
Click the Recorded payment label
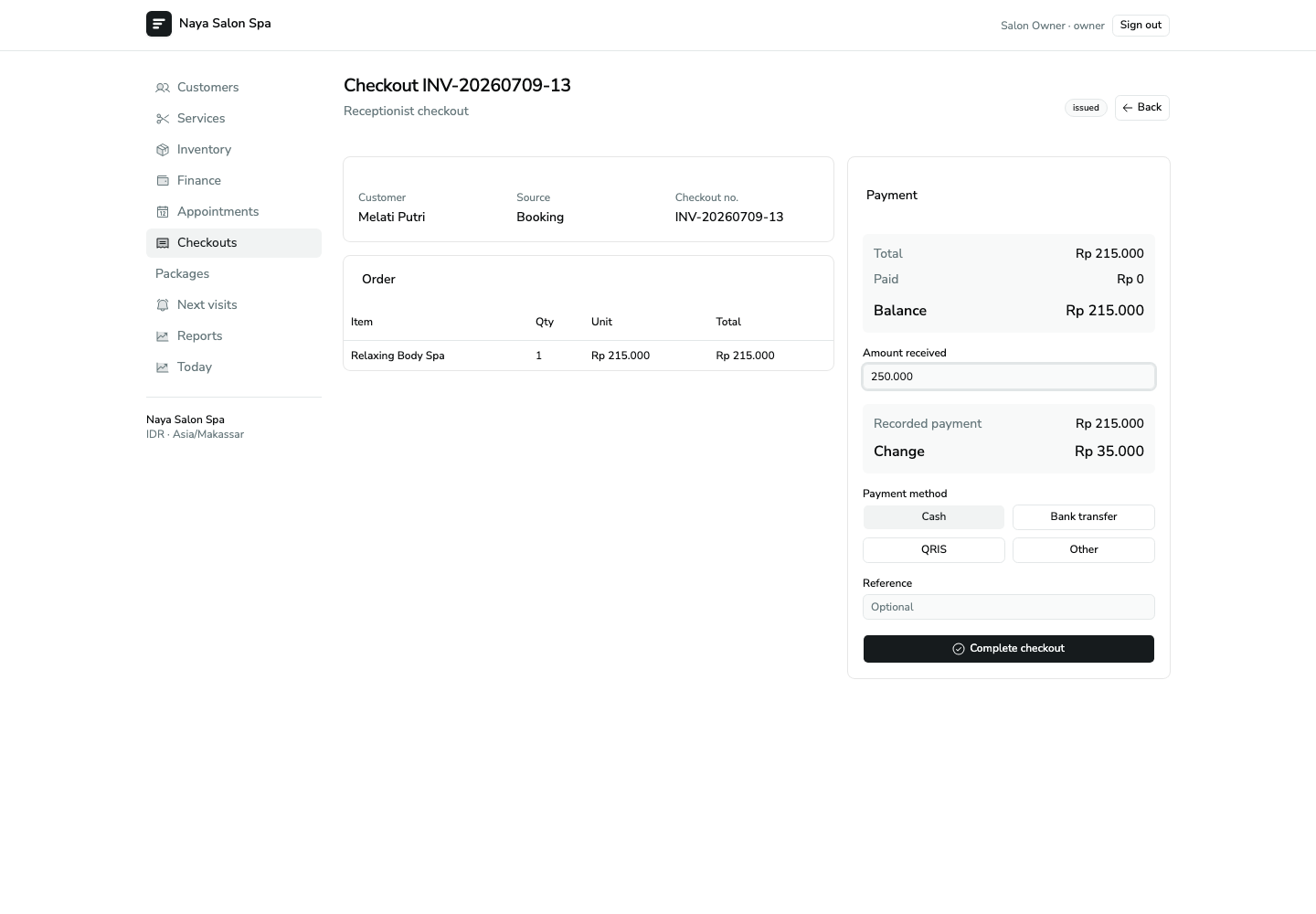[x=928, y=424]
